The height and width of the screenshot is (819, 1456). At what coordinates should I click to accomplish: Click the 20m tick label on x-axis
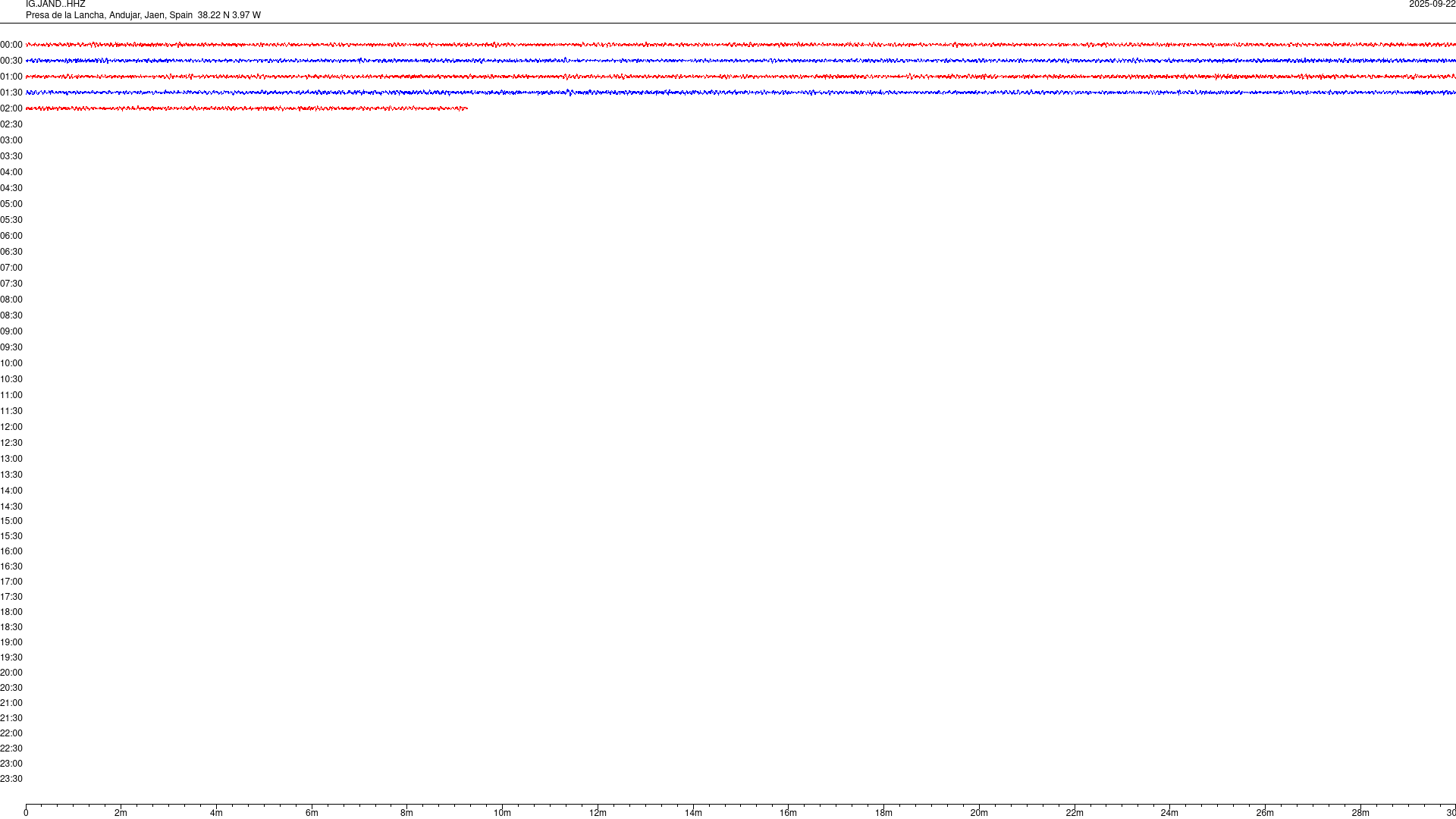979,813
